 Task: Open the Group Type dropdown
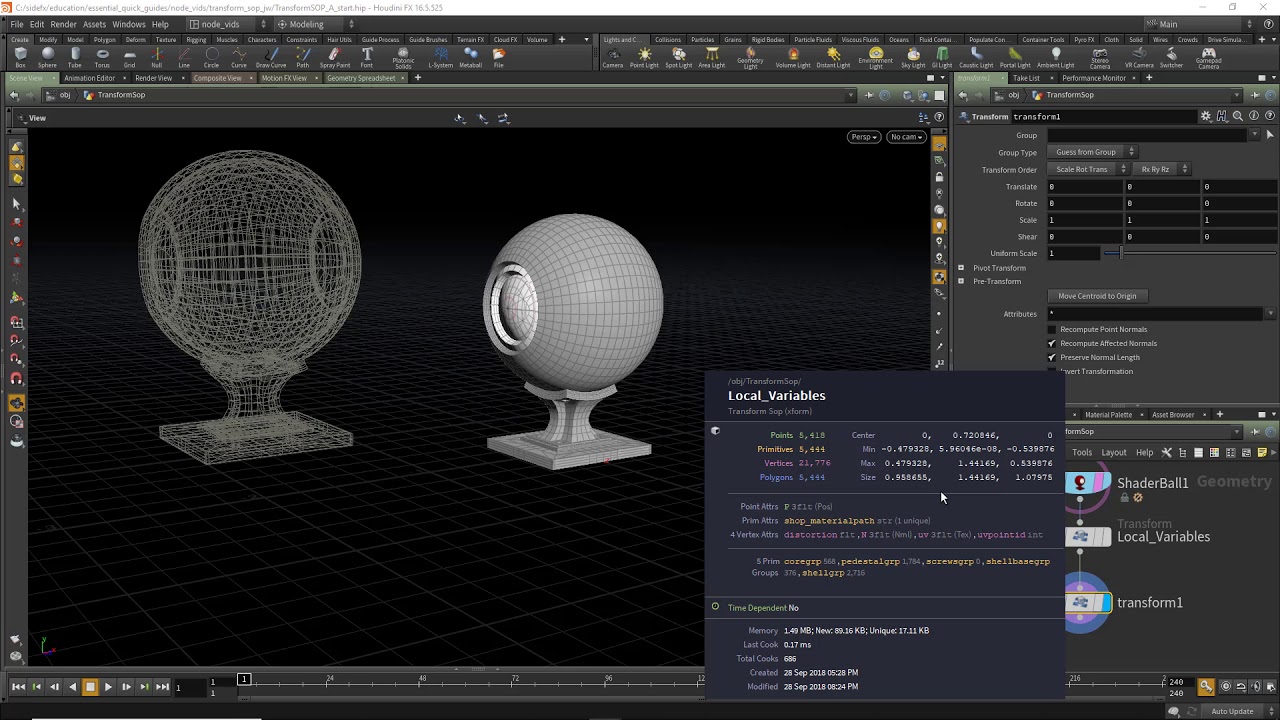tap(1093, 152)
